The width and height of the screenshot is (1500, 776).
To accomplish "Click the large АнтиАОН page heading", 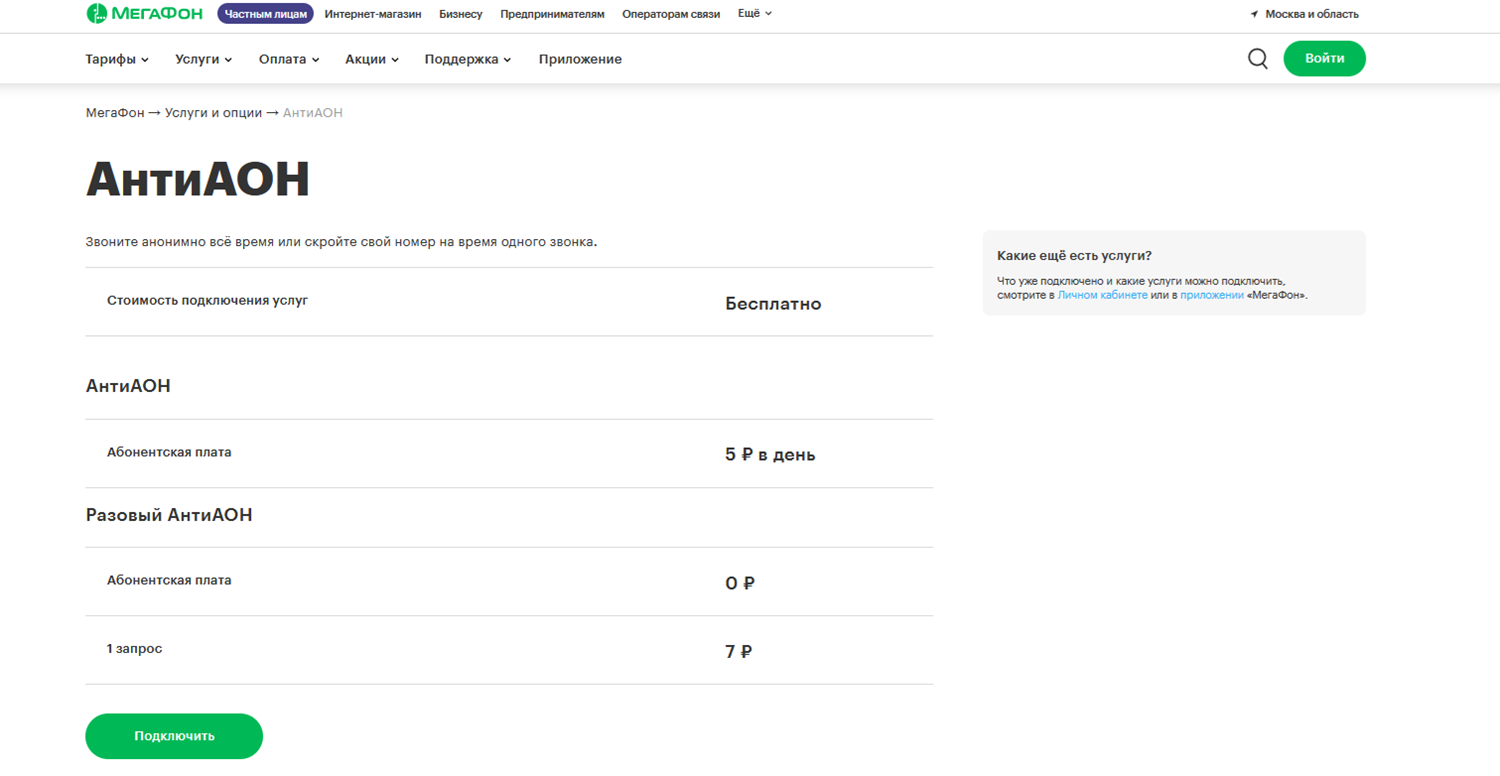I will click(198, 179).
